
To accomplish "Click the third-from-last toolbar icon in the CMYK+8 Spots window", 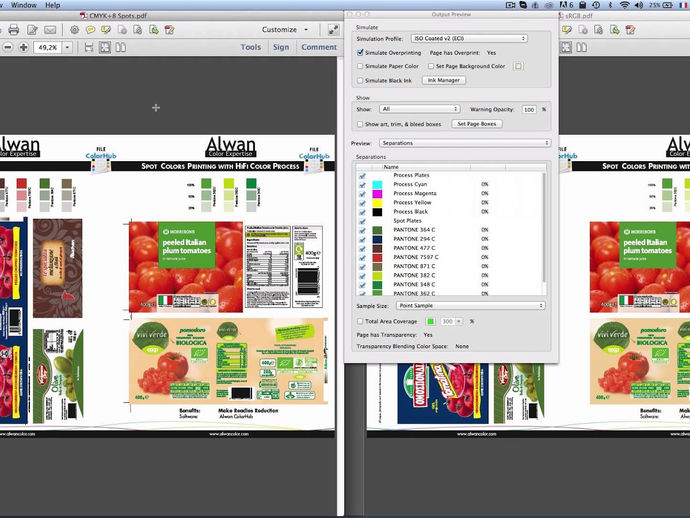I will [138, 29].
